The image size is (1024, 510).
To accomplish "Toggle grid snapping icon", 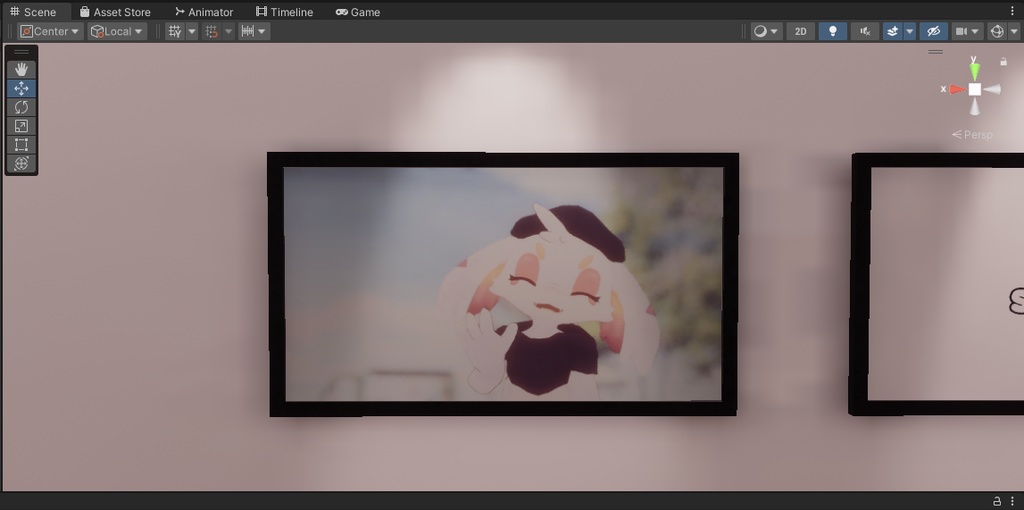I will coord(212,31).
